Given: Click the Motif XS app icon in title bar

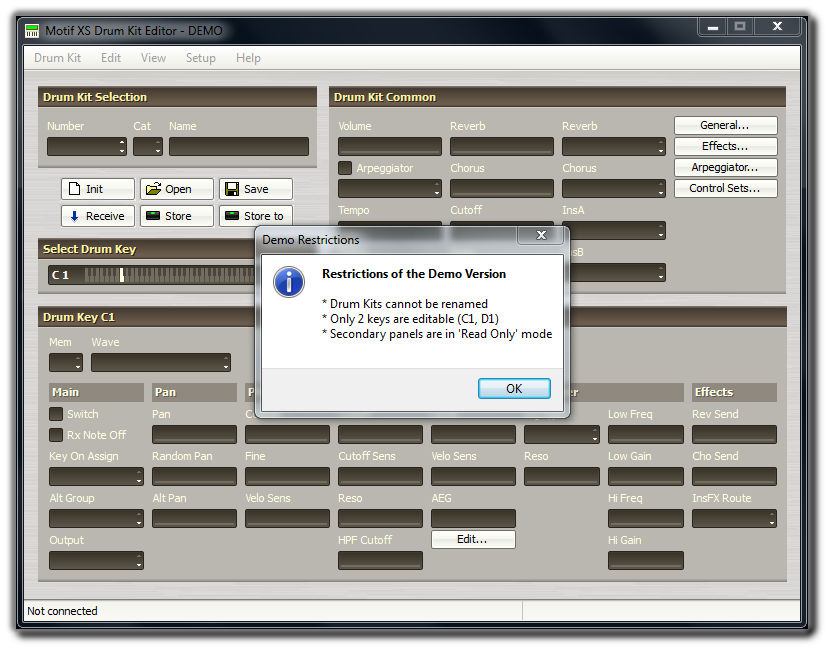Looking at the screenshot, I should click(x=32, y=31).
